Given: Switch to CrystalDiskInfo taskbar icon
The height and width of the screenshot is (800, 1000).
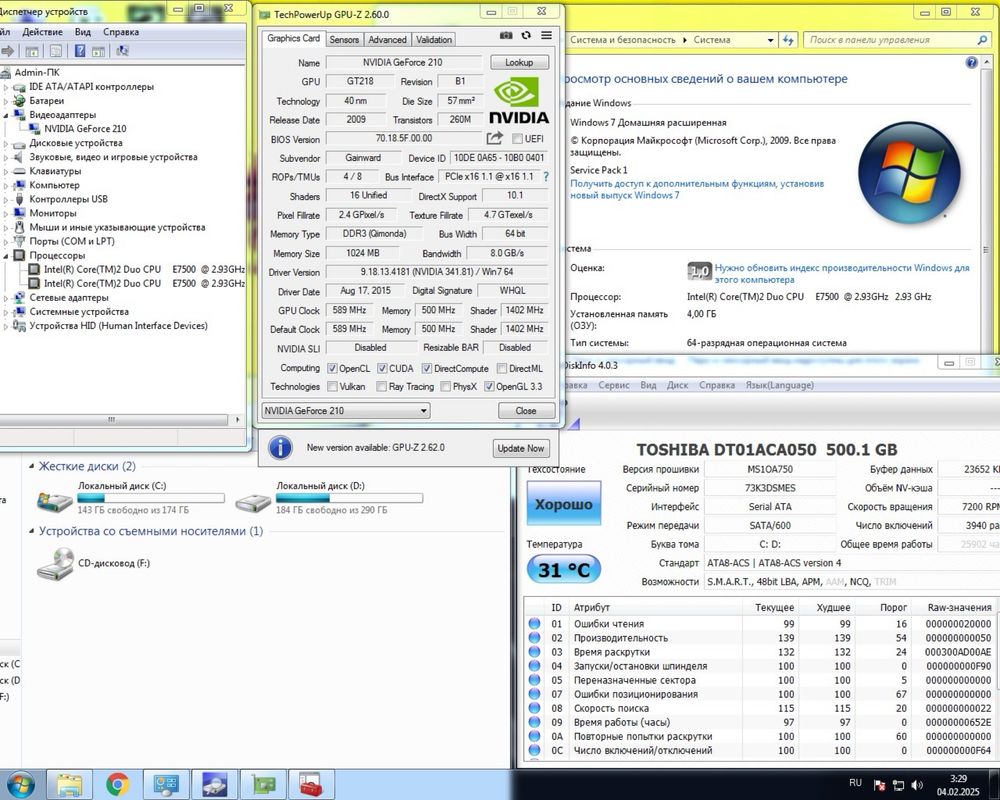Looking at the screenshot, I should pos(214,785).
